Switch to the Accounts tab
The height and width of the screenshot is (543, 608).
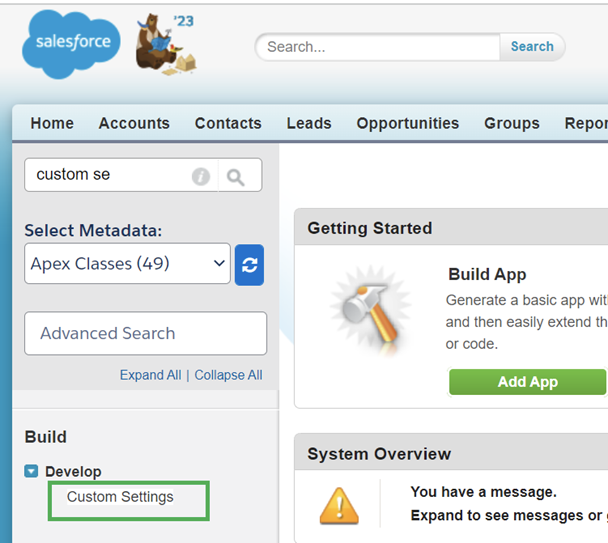point(134,123)
